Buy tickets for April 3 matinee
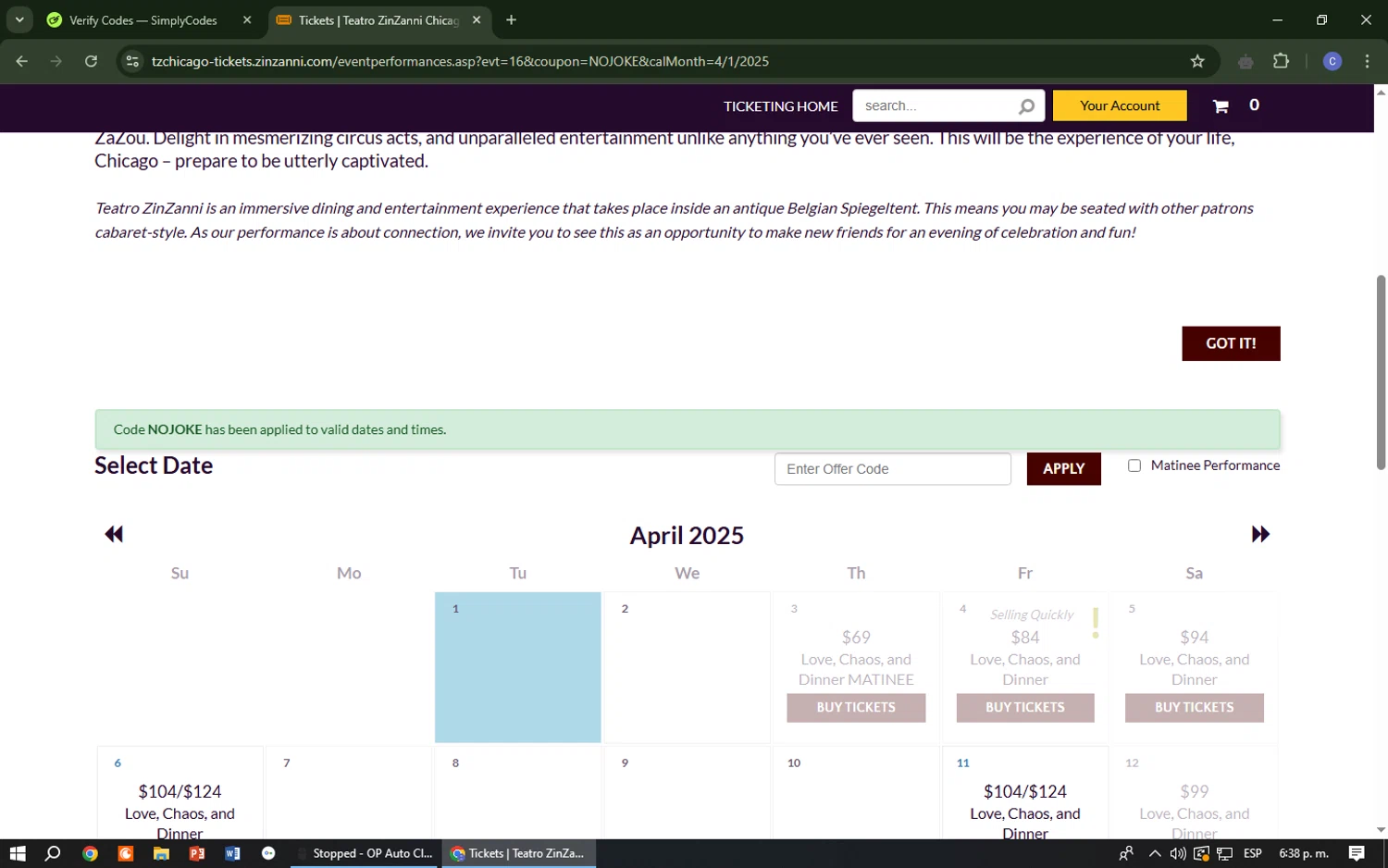 (x=856, y=707)
